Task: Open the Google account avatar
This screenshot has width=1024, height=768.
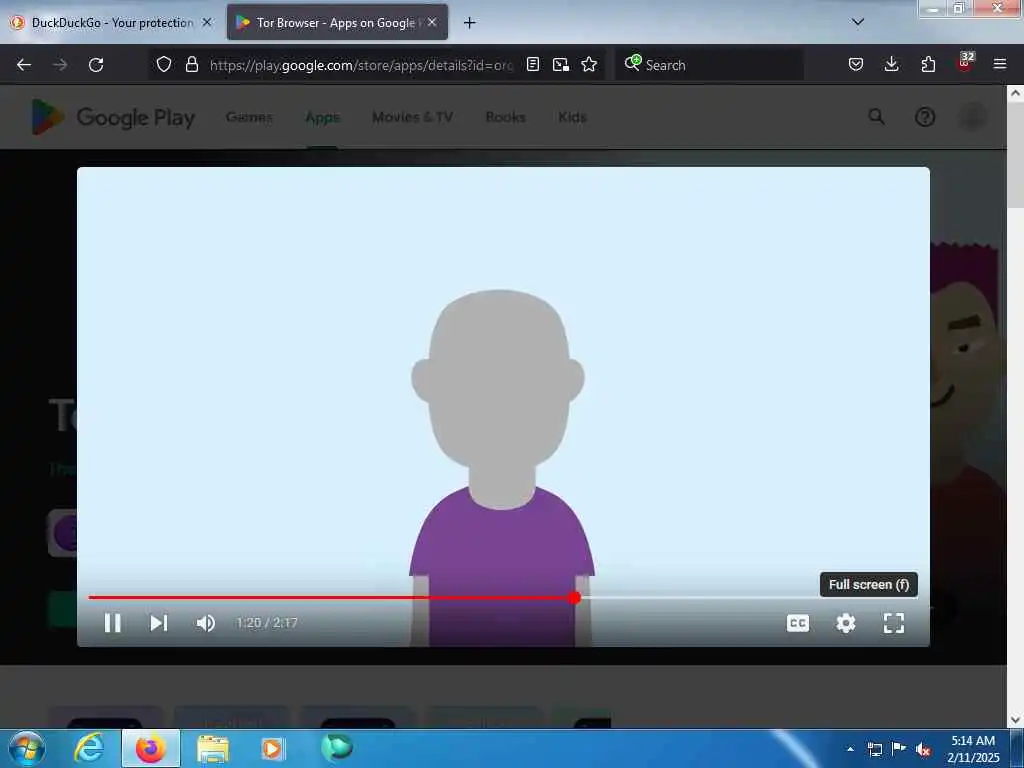Action: 972,117
